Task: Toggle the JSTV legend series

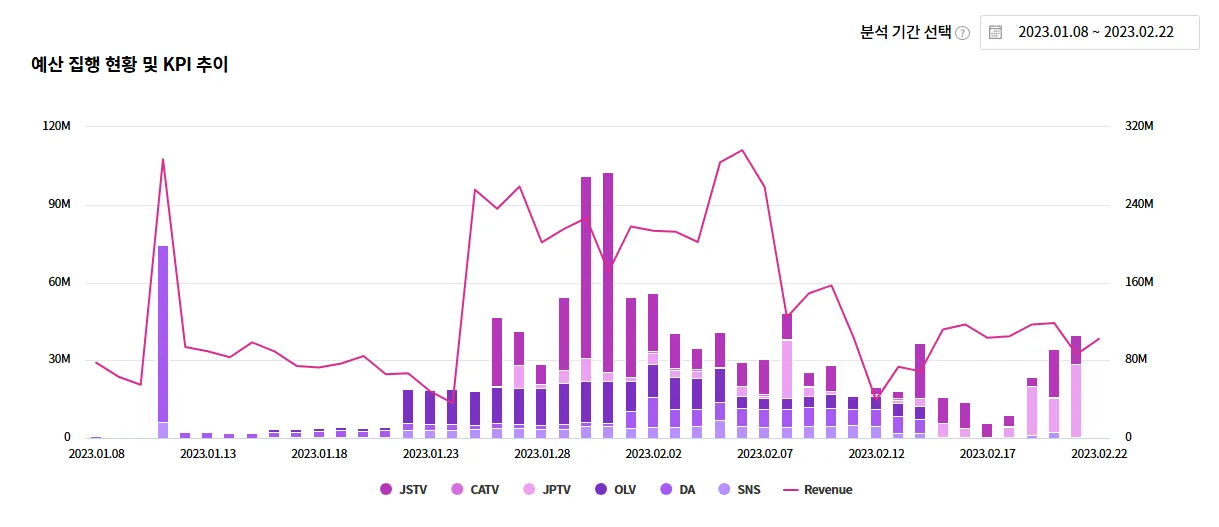Action: point(403,490)
